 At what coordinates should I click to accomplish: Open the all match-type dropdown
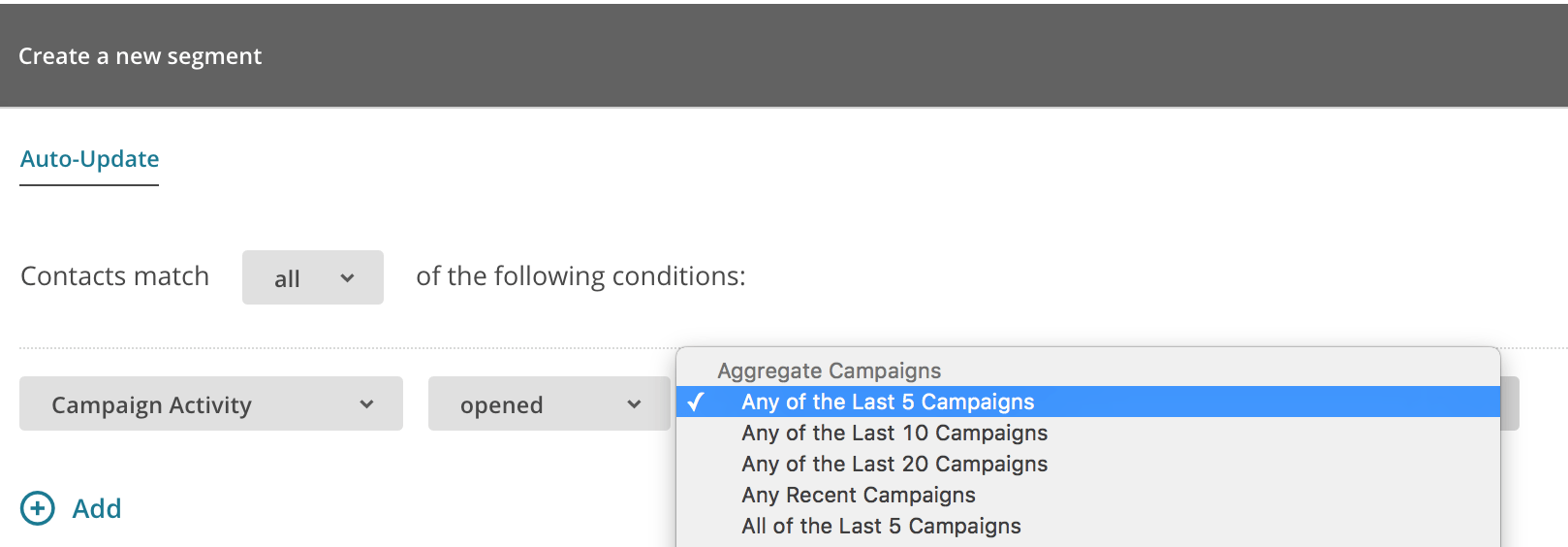(x=313, y=277)
